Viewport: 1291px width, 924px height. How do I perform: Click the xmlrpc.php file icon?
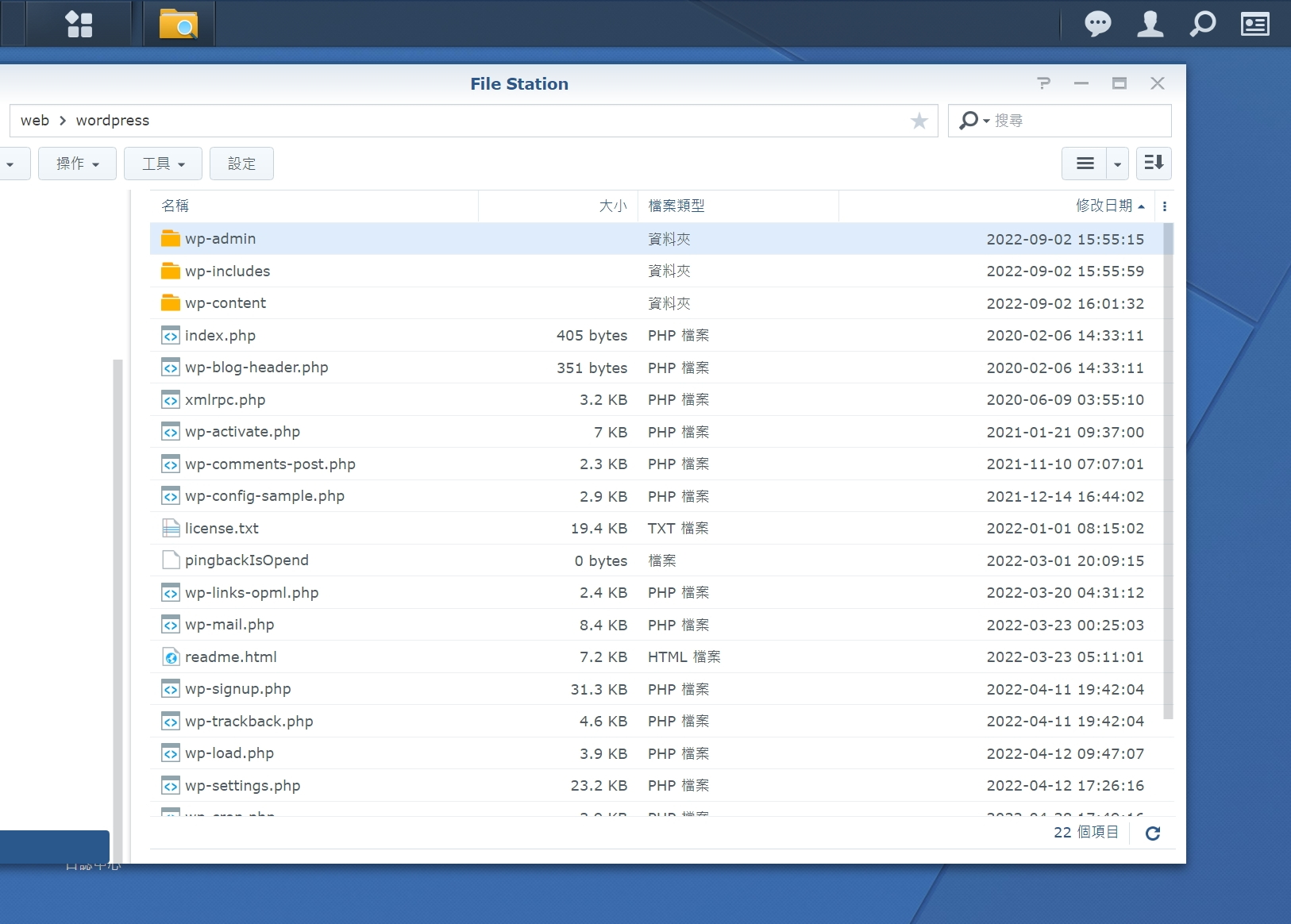[x=171, y=399]
